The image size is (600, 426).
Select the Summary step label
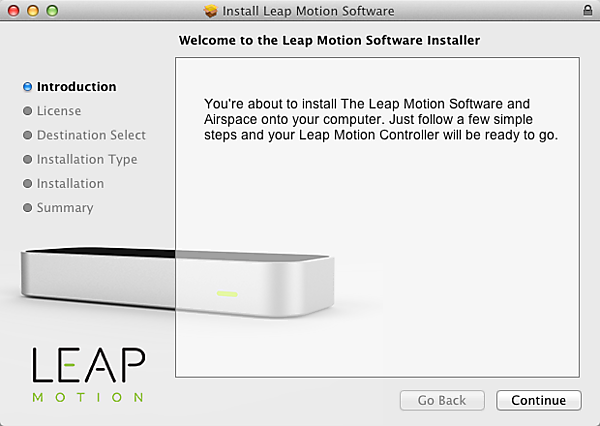pyautogui.click(x=65, y=208)
